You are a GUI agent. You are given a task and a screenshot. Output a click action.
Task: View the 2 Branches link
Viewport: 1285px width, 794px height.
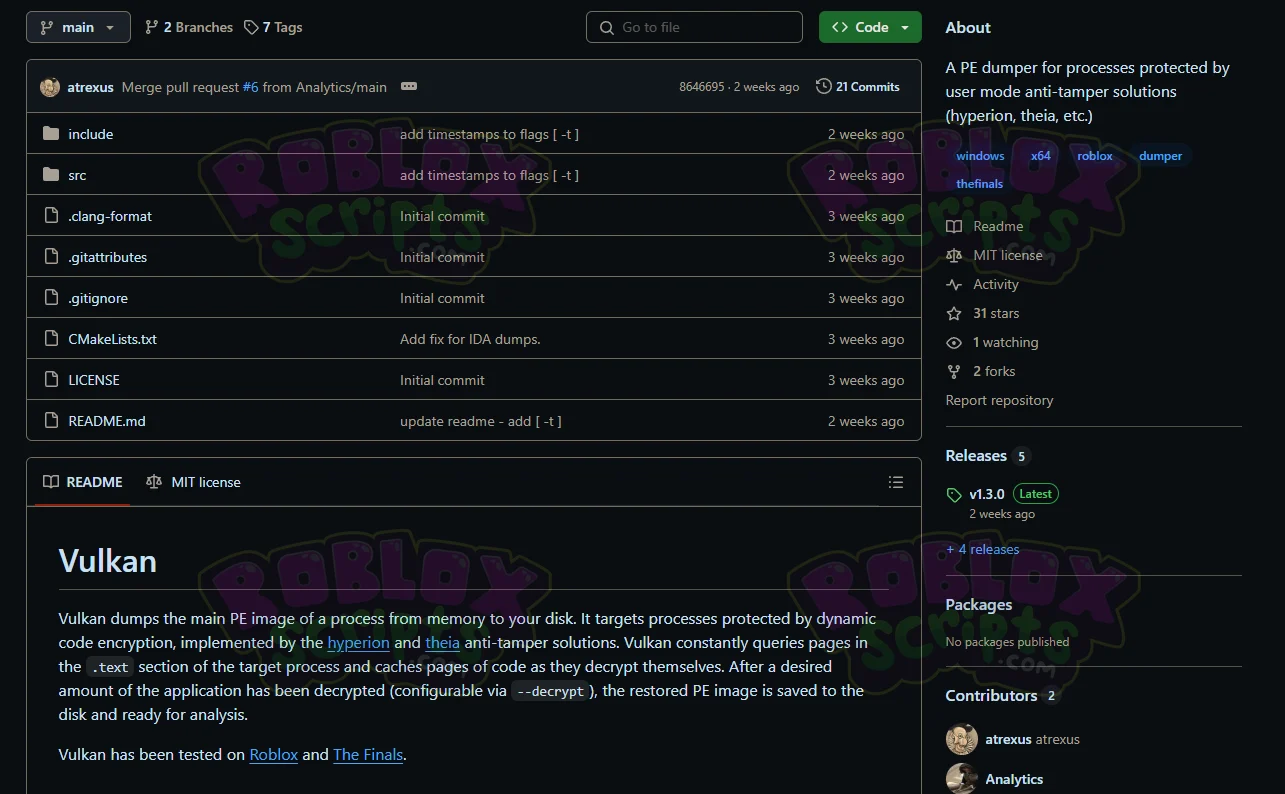pos(189,27)
